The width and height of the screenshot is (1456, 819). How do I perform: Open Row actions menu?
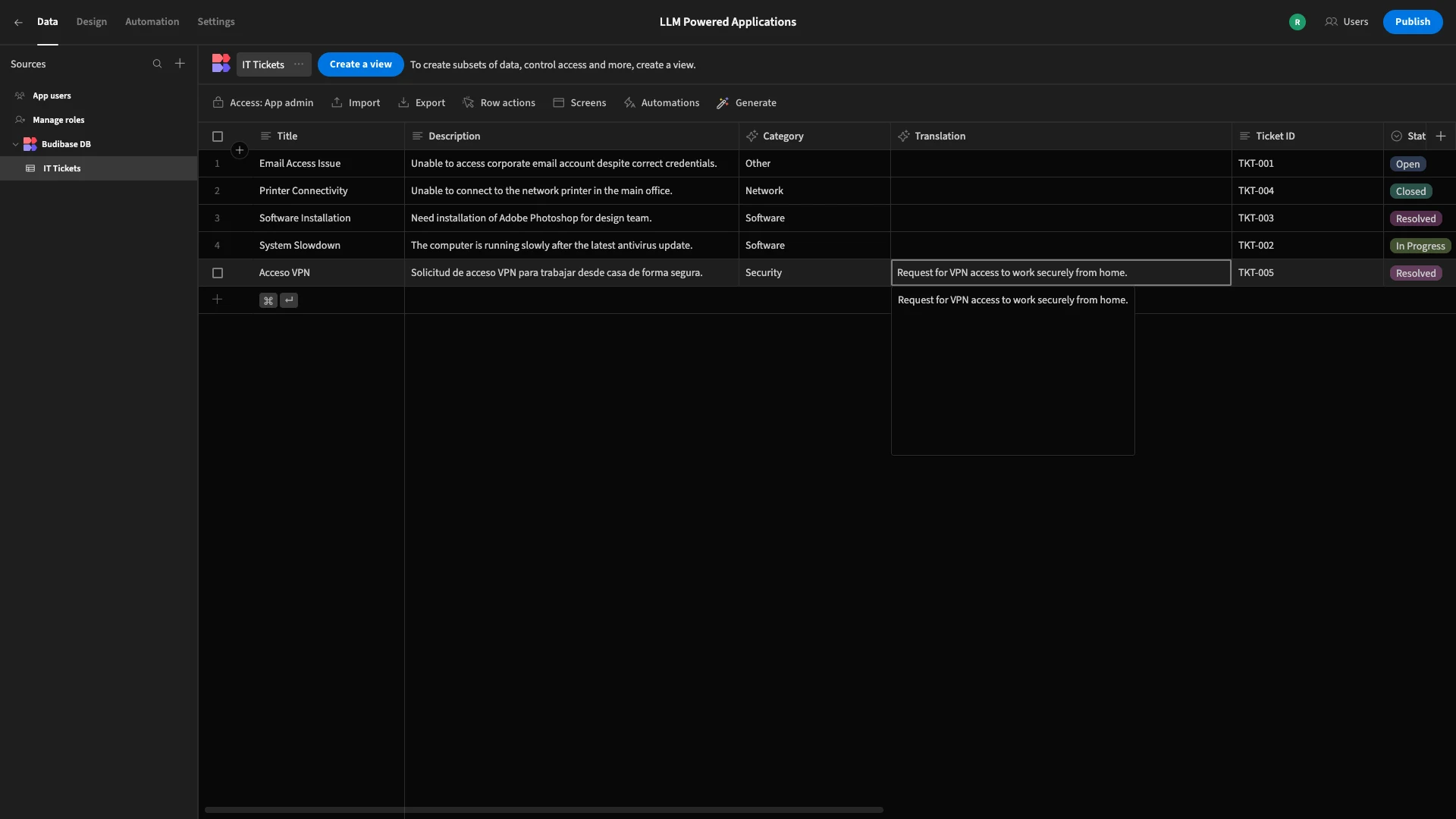[499, 103]
